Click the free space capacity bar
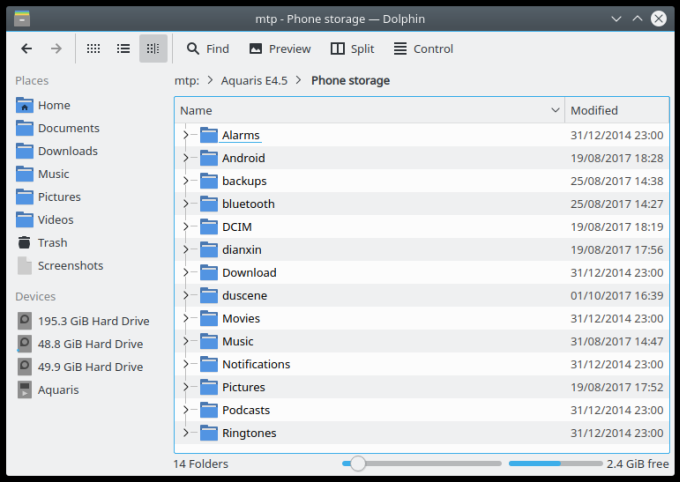Image resolution: width=680 pixels, height=482 pixels. 556,464
